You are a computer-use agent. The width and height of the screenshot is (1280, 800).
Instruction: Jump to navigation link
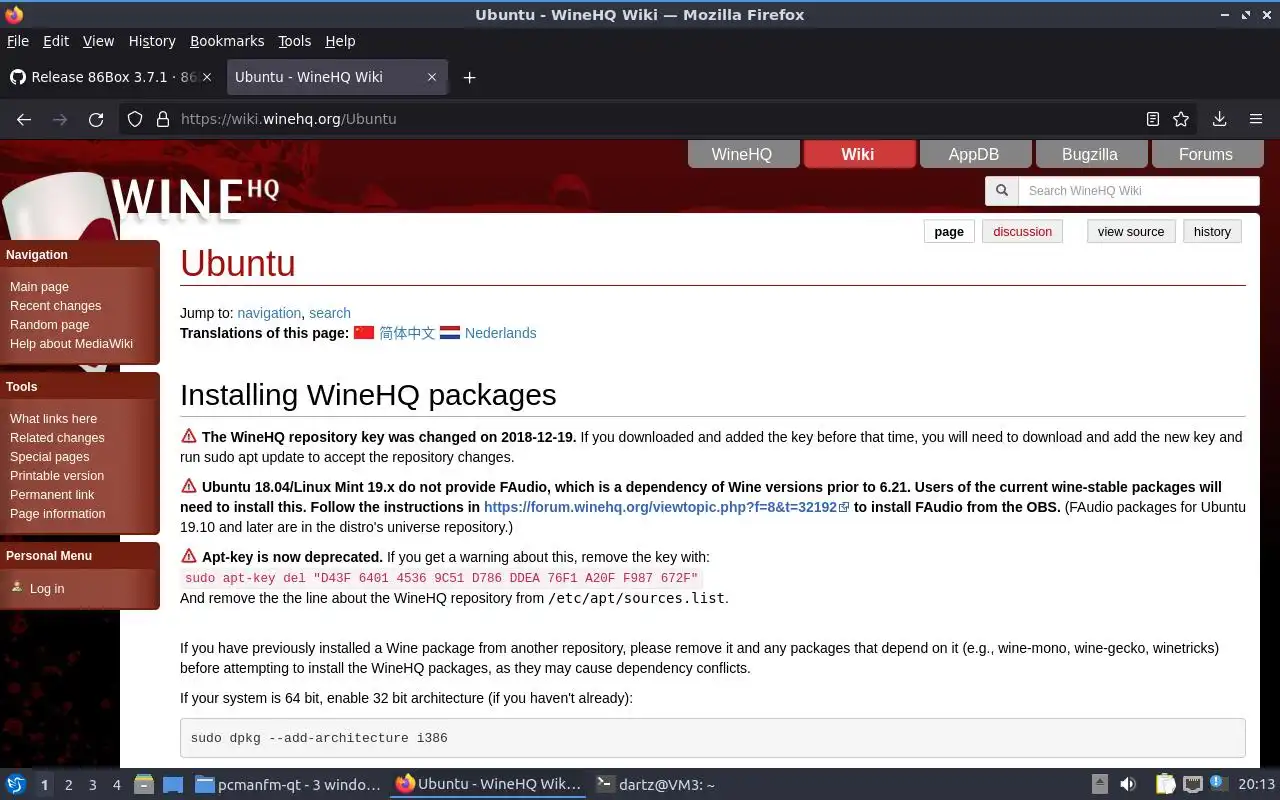[x=269, y=313]
